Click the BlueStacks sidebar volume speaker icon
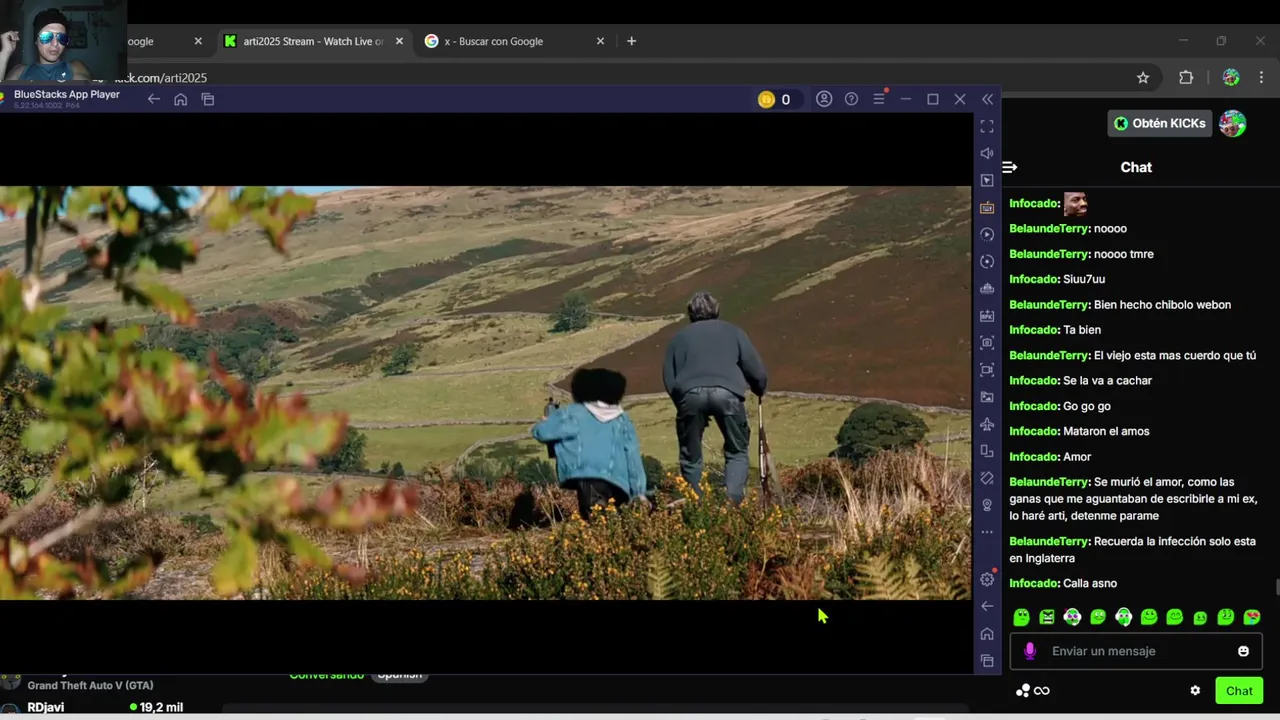The image size is (1280, 720). (x=987, y=153)
